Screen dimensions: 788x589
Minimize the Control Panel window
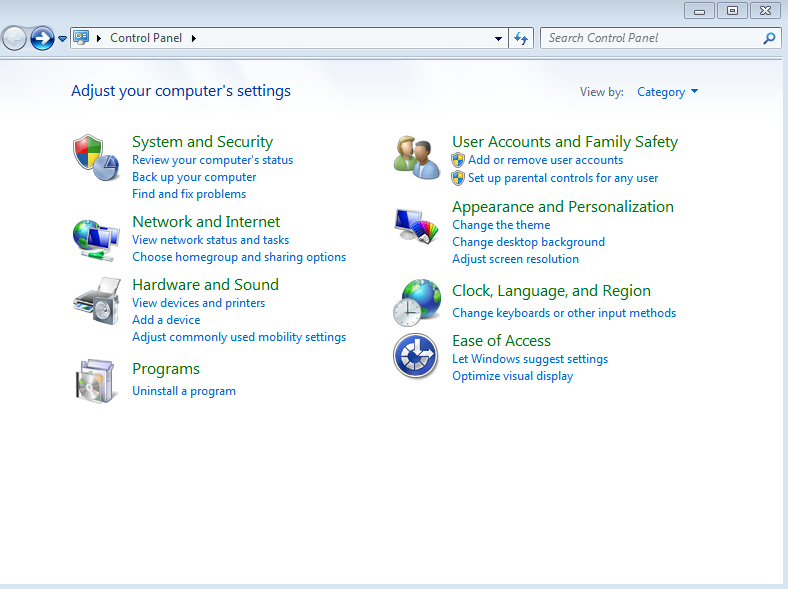coord(699,11)
